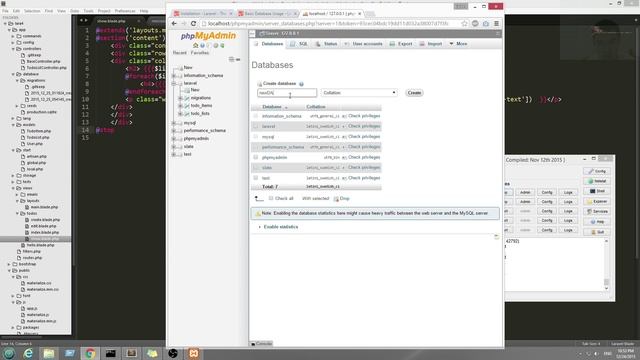Image resolution: width=640 pixels, height=360 pixels.
Task: Open the Recent list in navigation panel
Action: pyautogui.click(x=180, y=53)
